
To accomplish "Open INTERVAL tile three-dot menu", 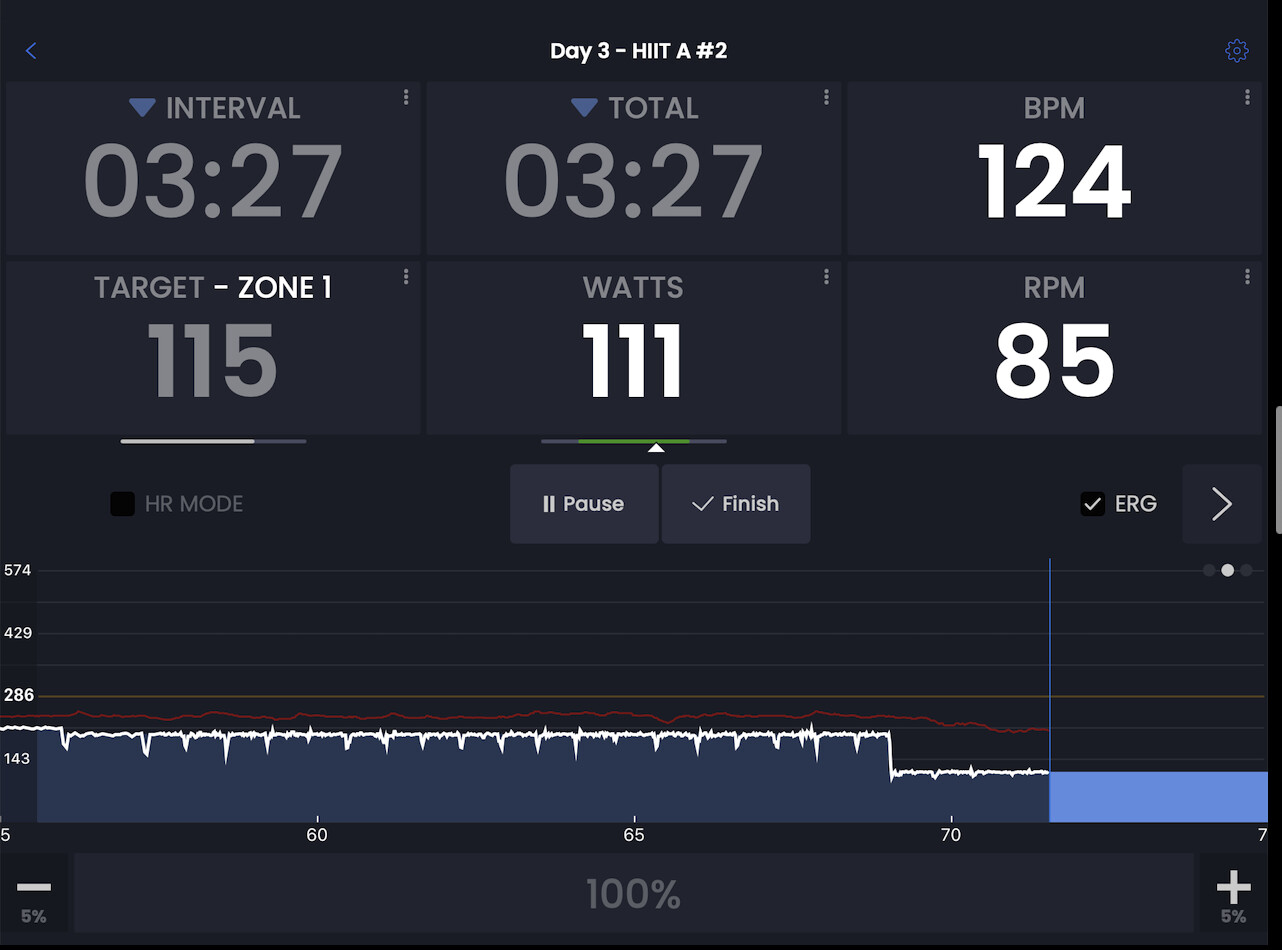I will point(406,97).
